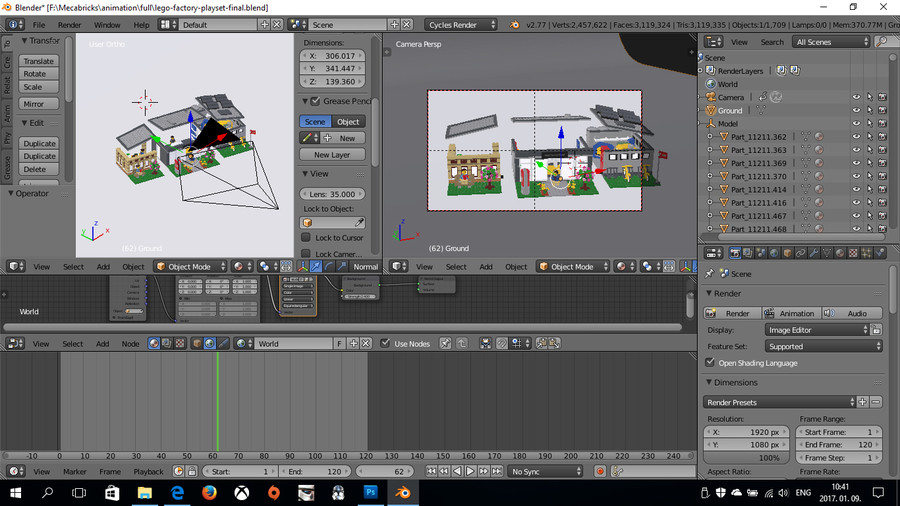This screenshot has height=506, width=900.
Task: Play the animation forward
Action: pos(470,471)
